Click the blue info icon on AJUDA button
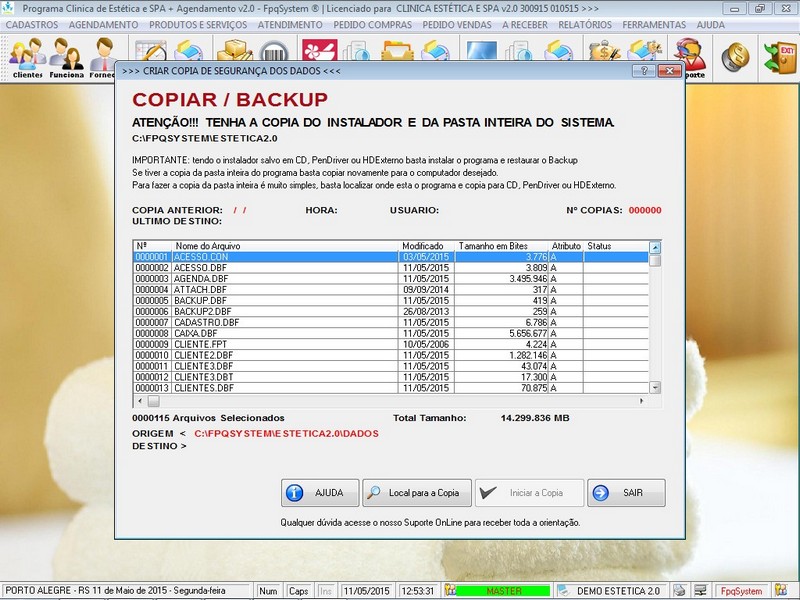 [294, 493]
